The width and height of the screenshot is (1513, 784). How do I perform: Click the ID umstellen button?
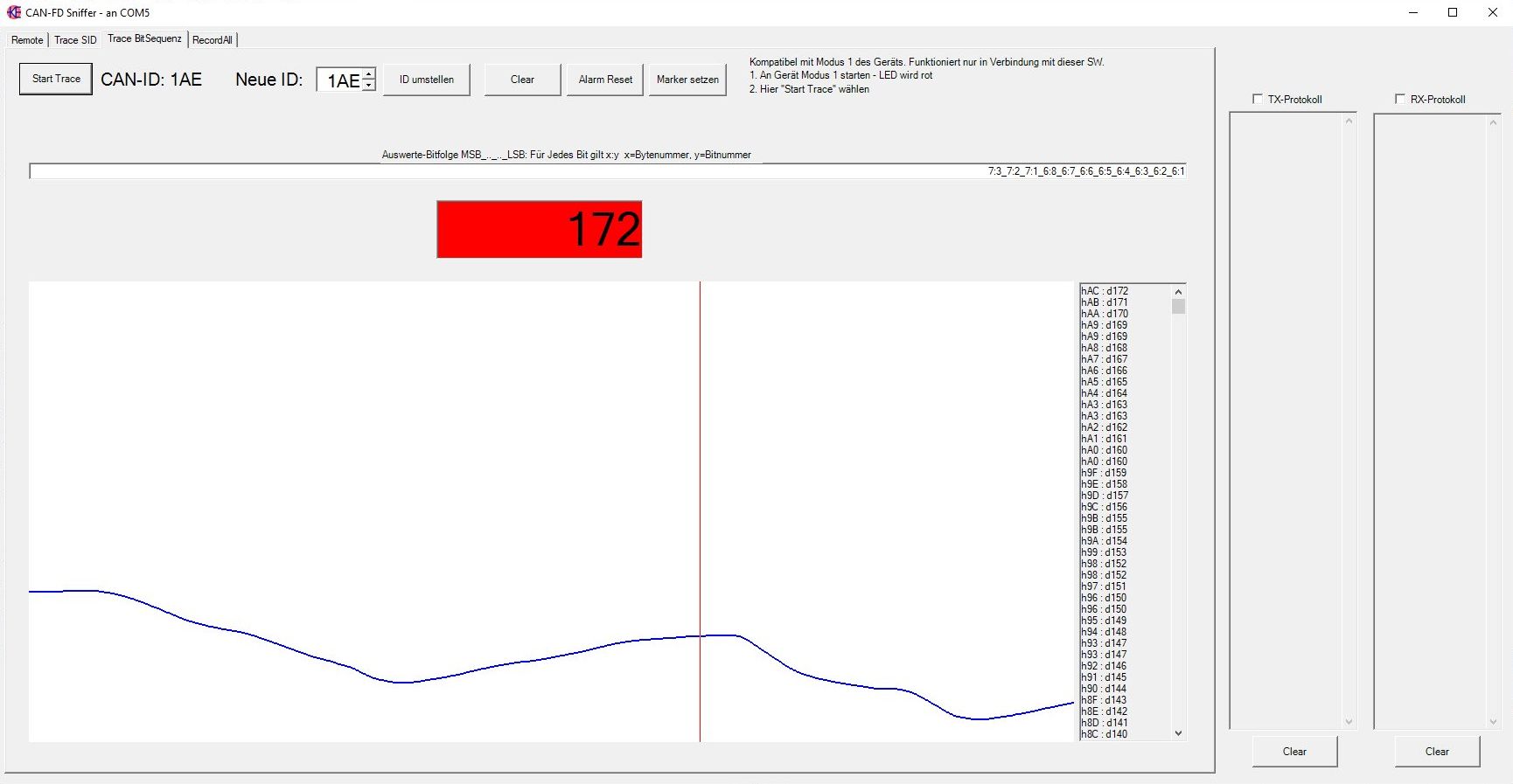pos(427,80)
